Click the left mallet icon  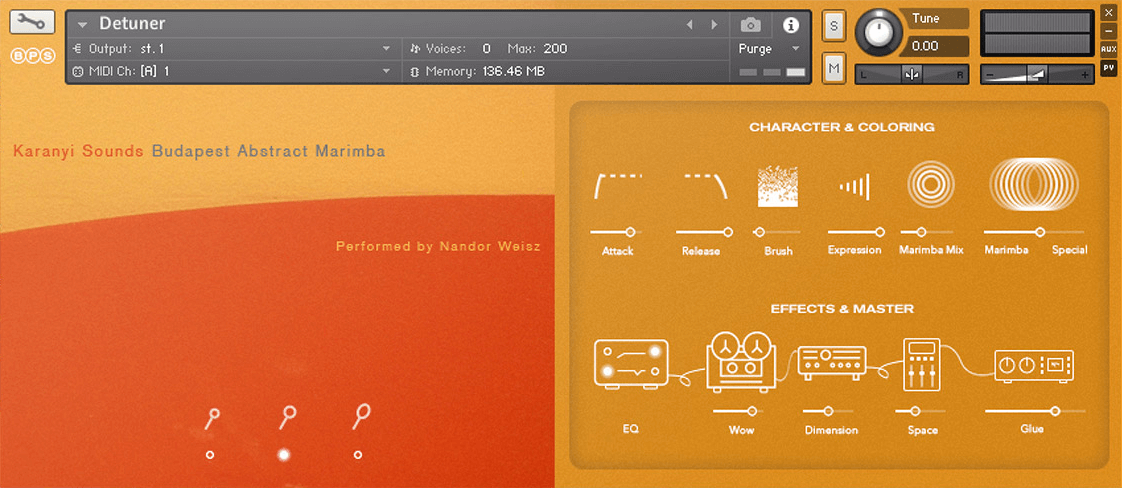(212, 419)
